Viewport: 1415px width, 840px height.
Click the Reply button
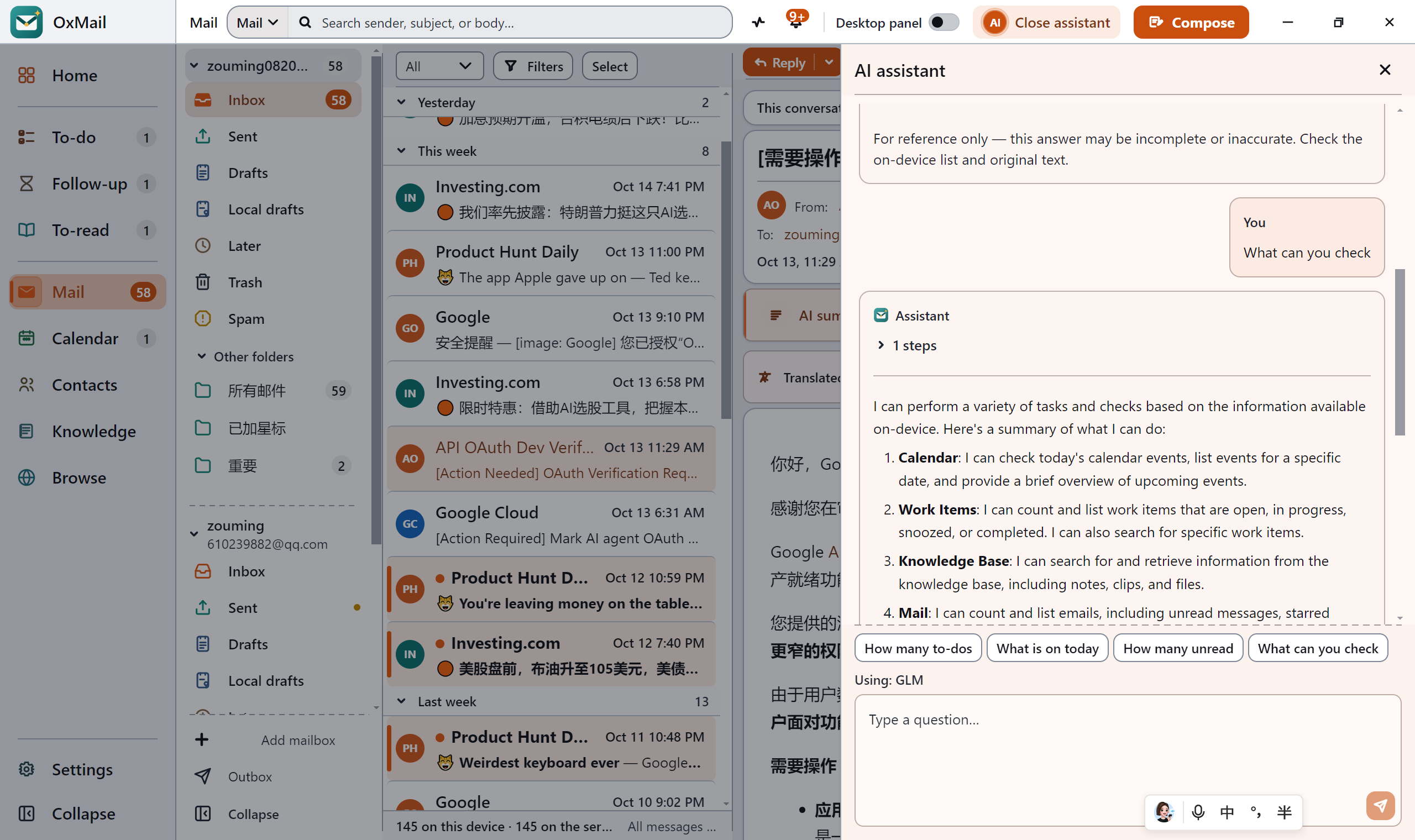[780, 62]
